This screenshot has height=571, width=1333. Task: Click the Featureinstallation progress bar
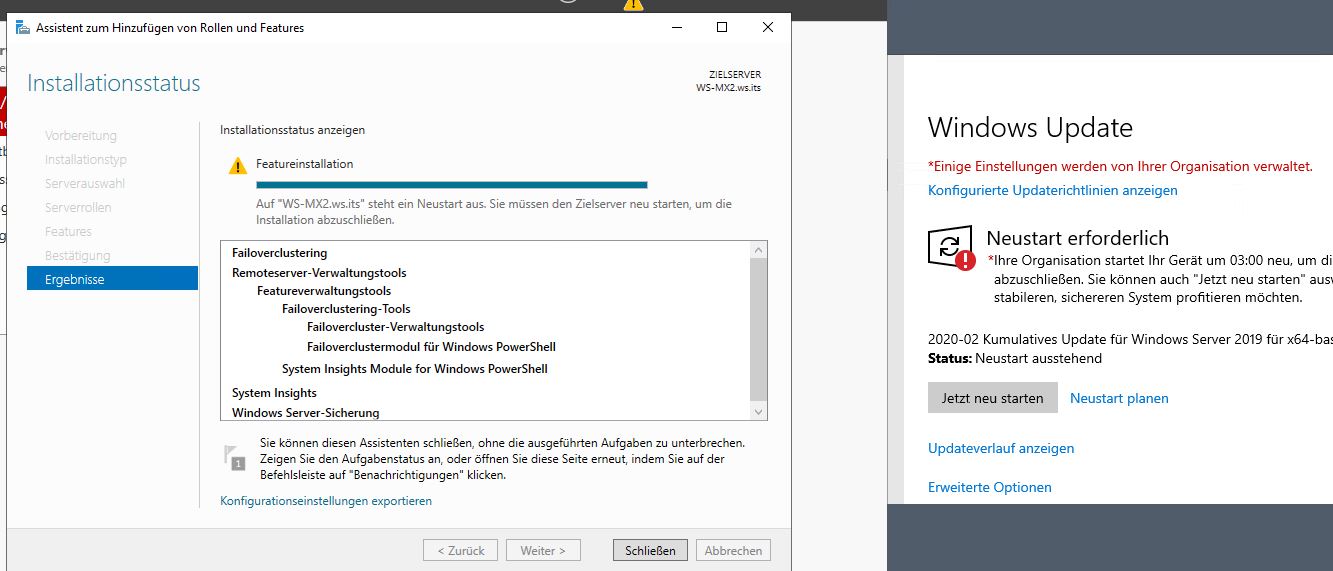coord(452,184)
